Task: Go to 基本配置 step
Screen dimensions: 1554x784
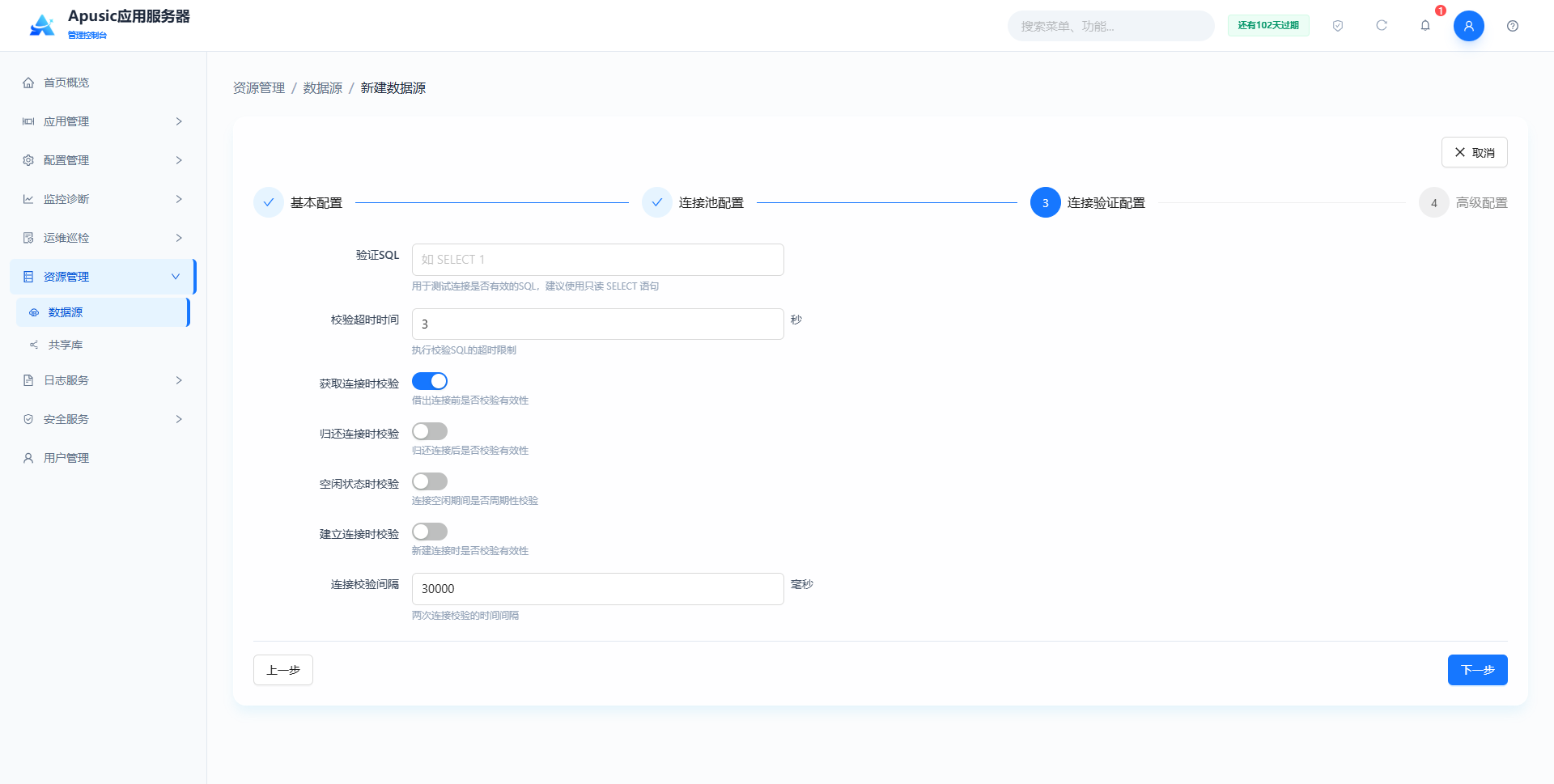Action: pos(298,203)
